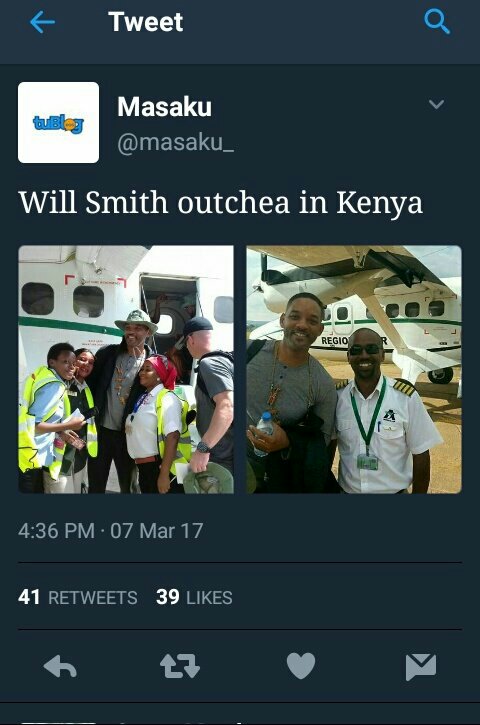Open the search magnifier icon

pyautogui.click(x=437, y=22)
